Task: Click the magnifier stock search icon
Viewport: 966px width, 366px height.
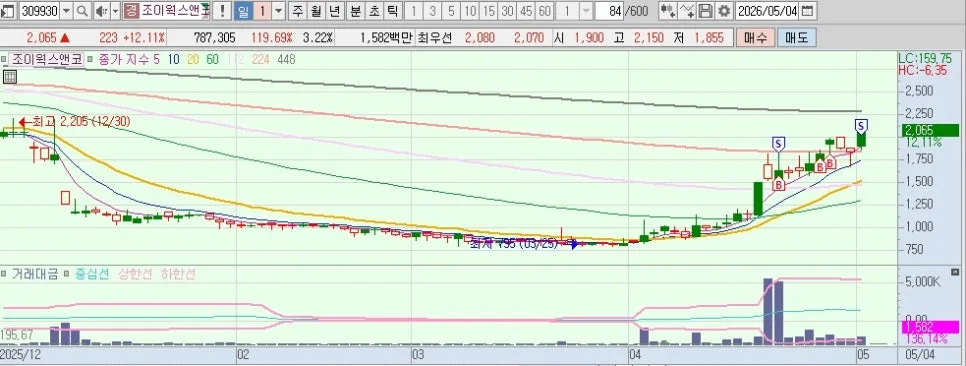Action: click(82, 10)
